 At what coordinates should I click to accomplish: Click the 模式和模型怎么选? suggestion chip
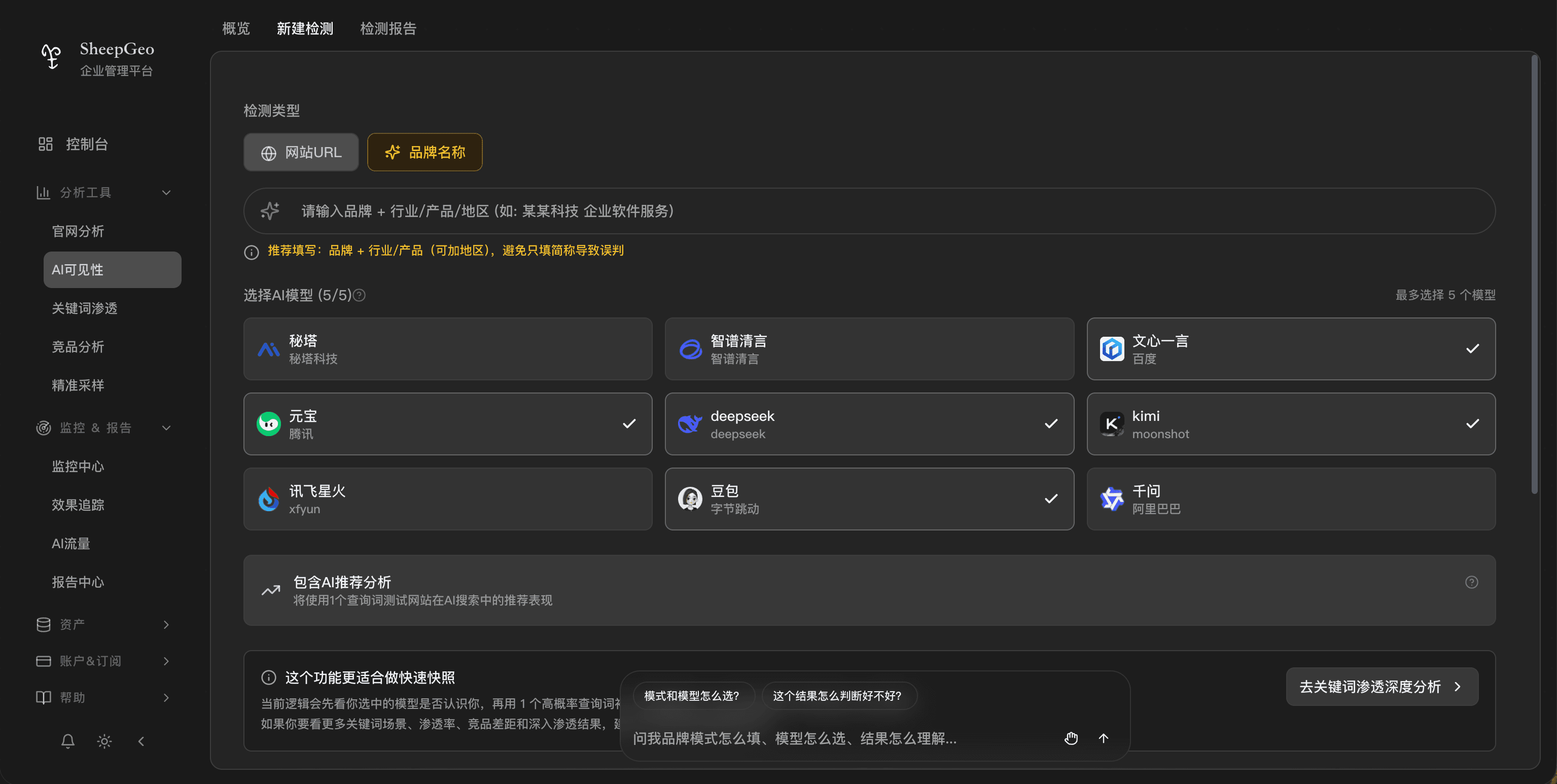tap(693, 696)
